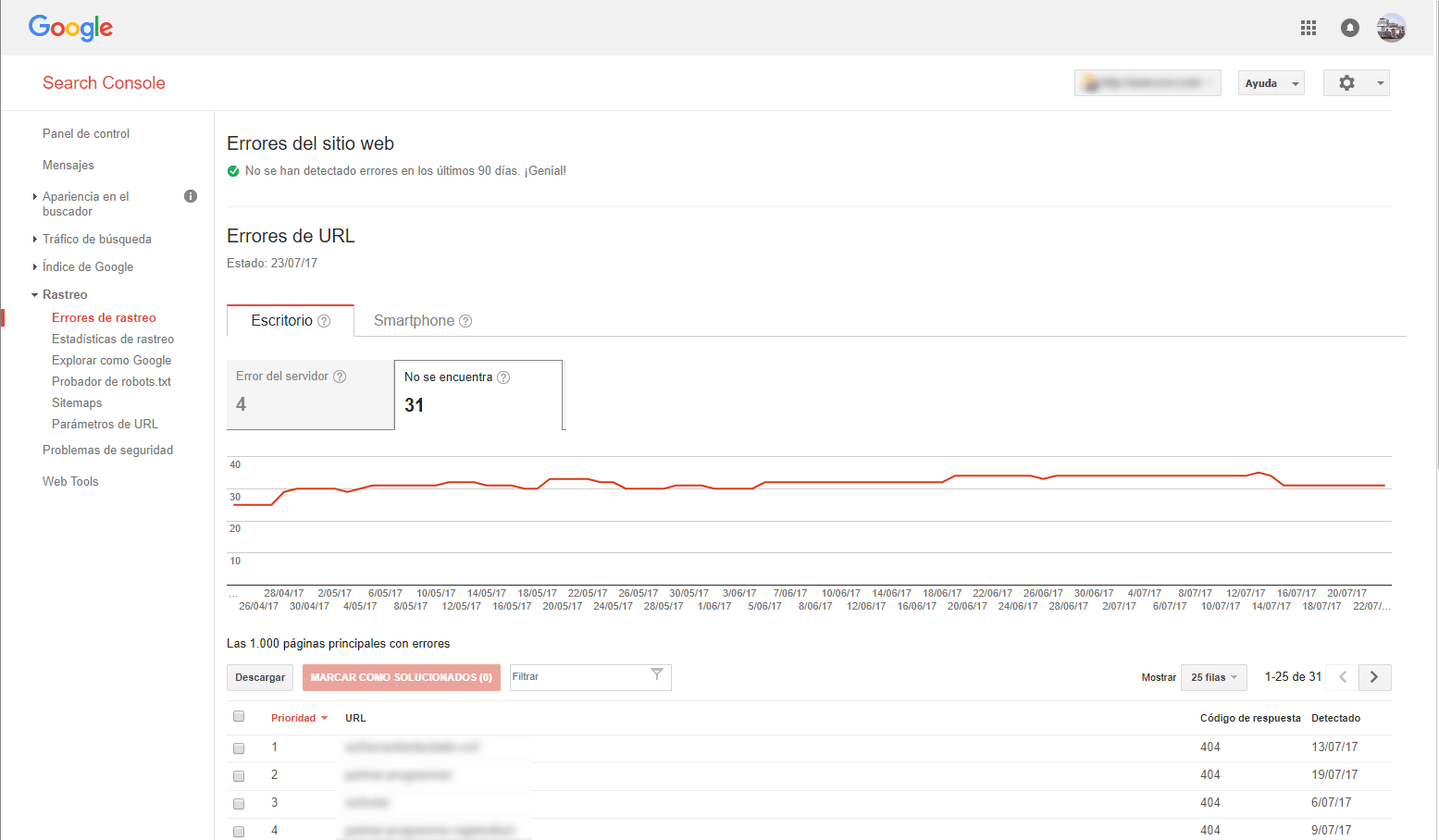1439x840 pixels.
Task: Click info icon beside Apariencia en el buscador
Action: click(191, 196)
